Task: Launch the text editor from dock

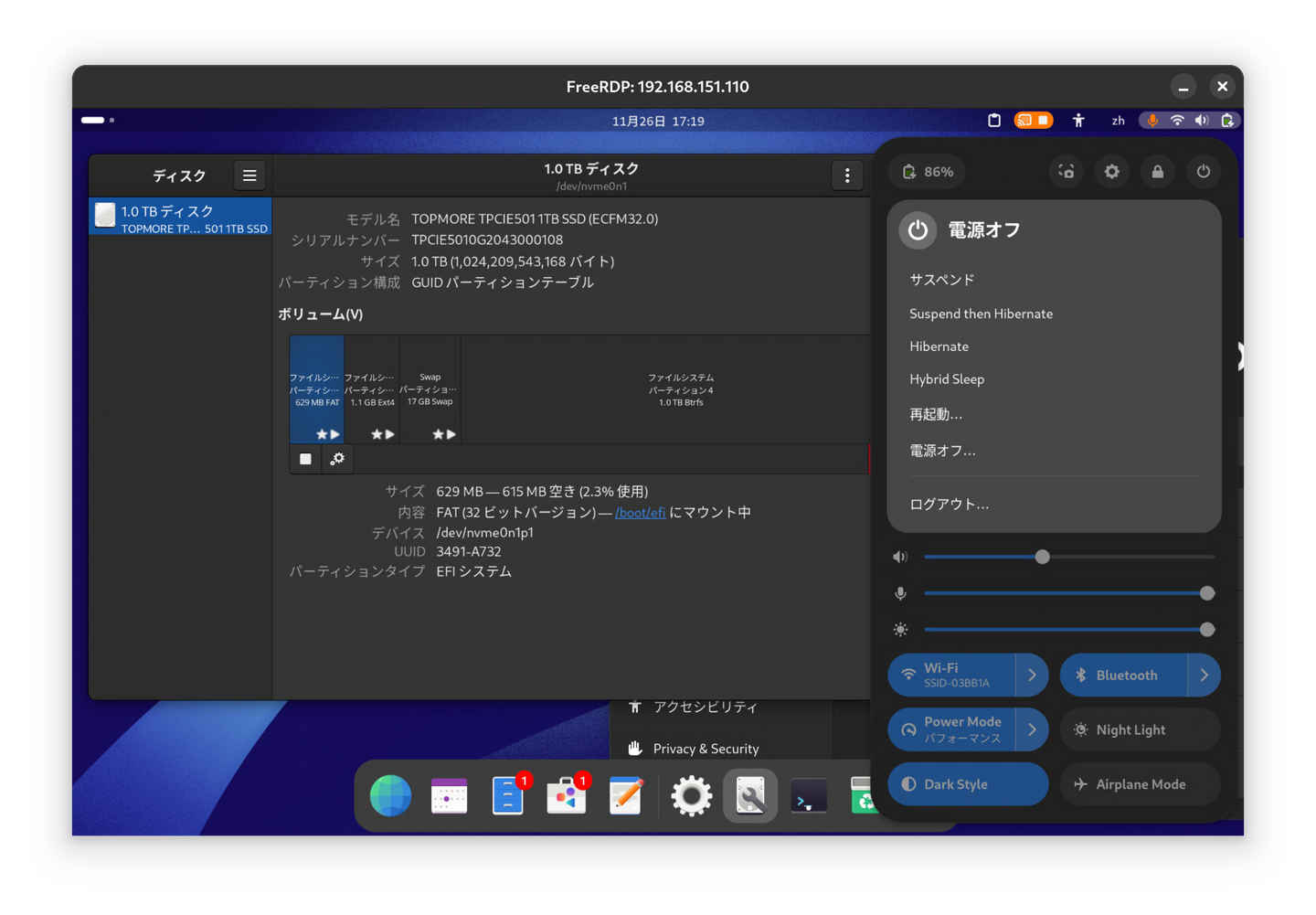Action: [626, 796]
